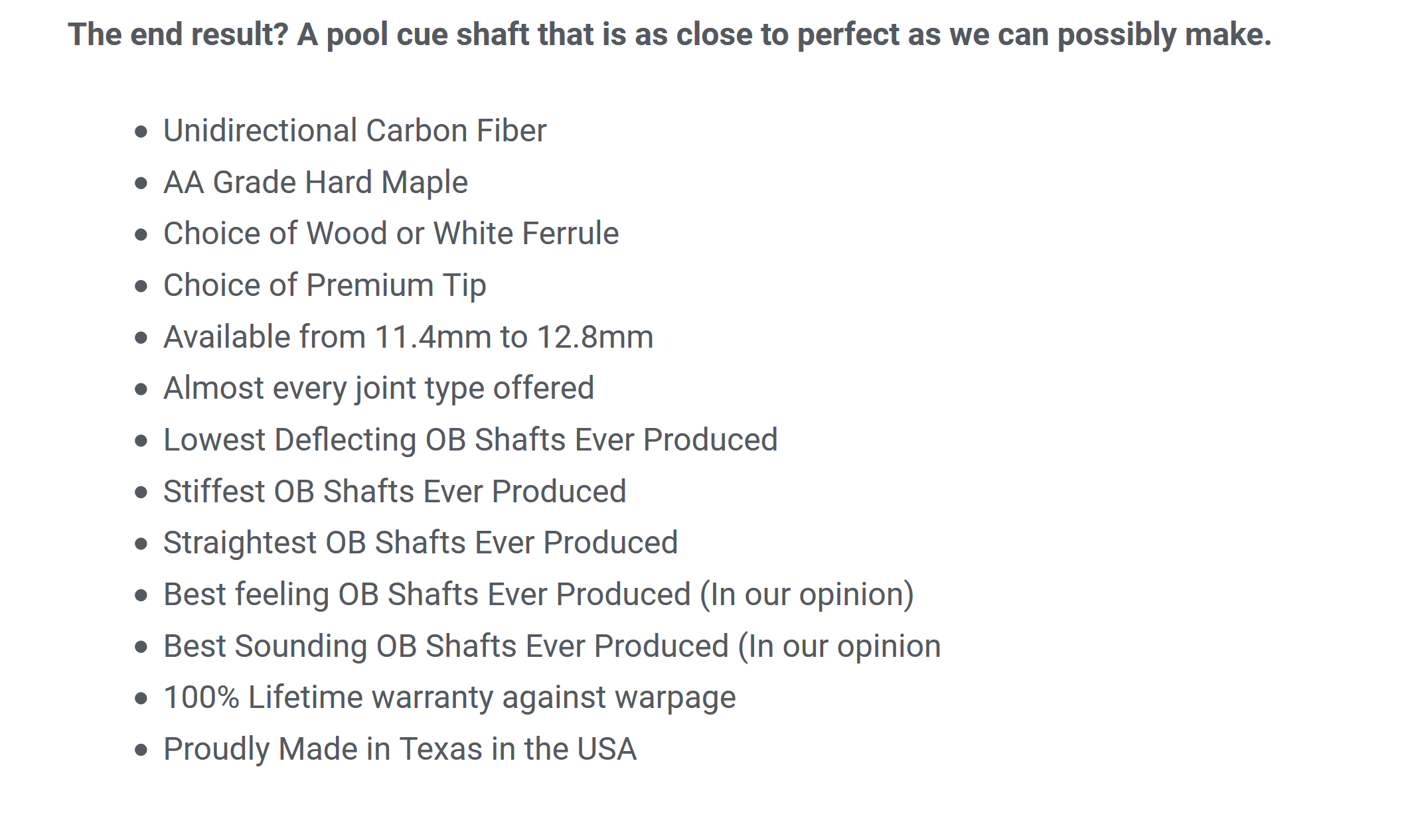Click the '12.8mm' value in the list
Screen dimensions: 1406x840
[x=595, y=337]
